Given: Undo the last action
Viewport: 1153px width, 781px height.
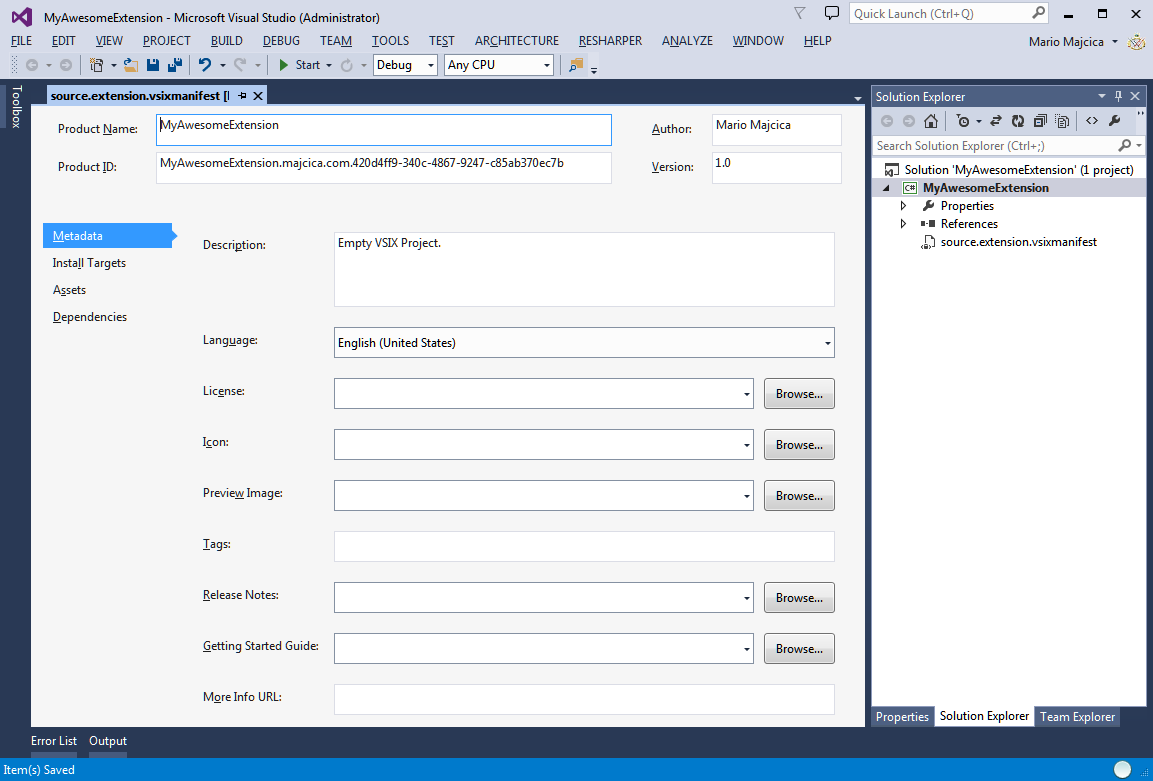Looking at the screenshot, I should coord(205,65).
